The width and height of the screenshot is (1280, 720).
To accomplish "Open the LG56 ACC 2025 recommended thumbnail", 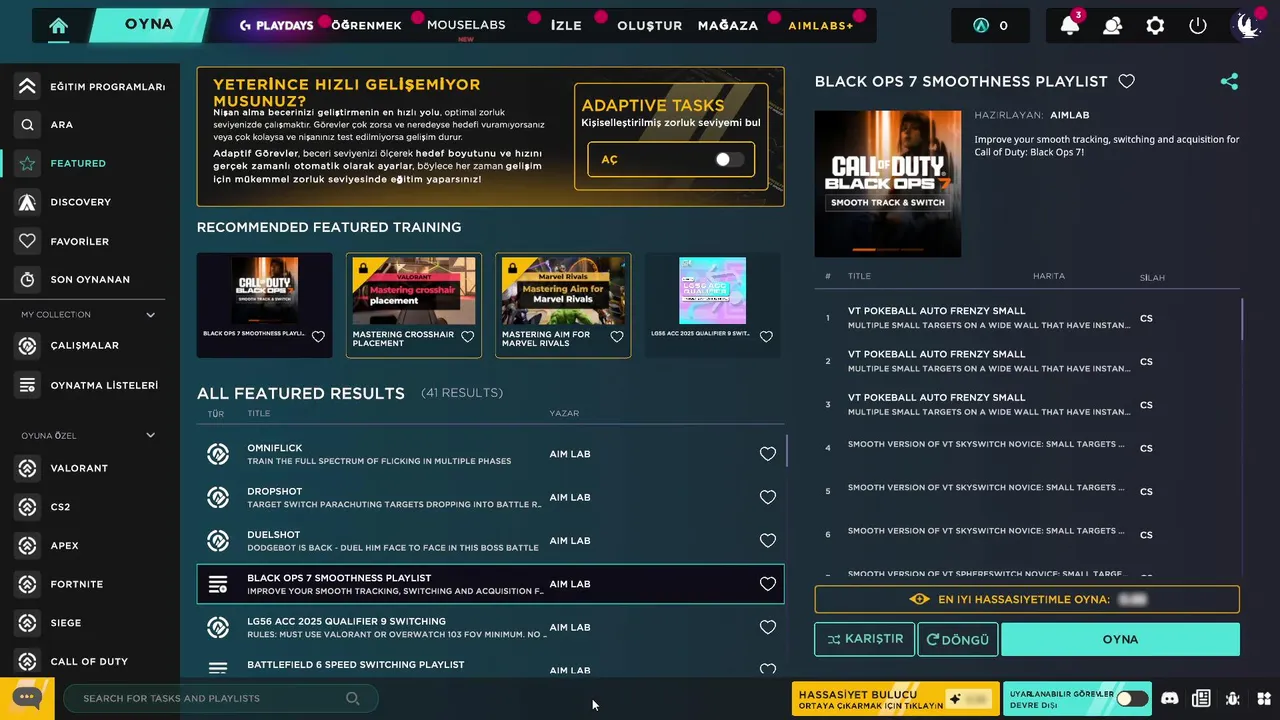I will coord(713,290).
